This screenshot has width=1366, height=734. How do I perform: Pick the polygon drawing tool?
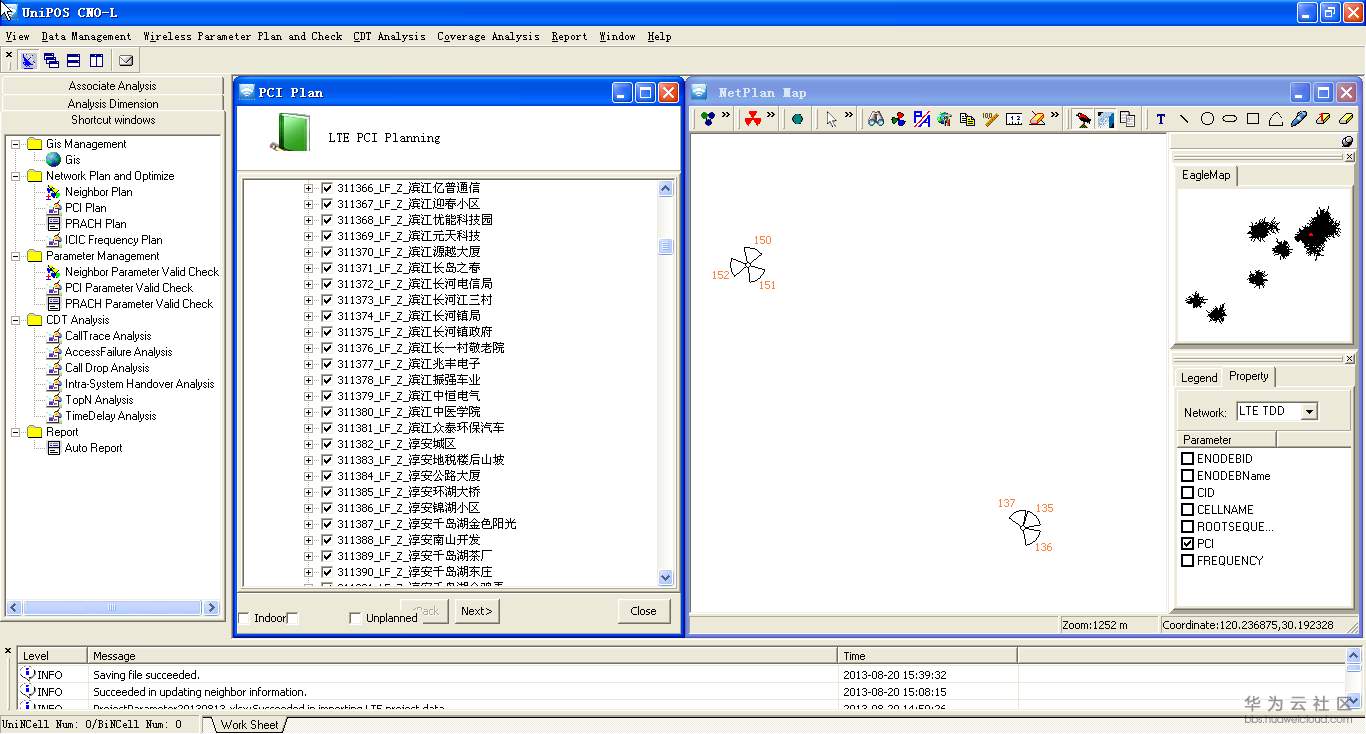coord(1276,119)
